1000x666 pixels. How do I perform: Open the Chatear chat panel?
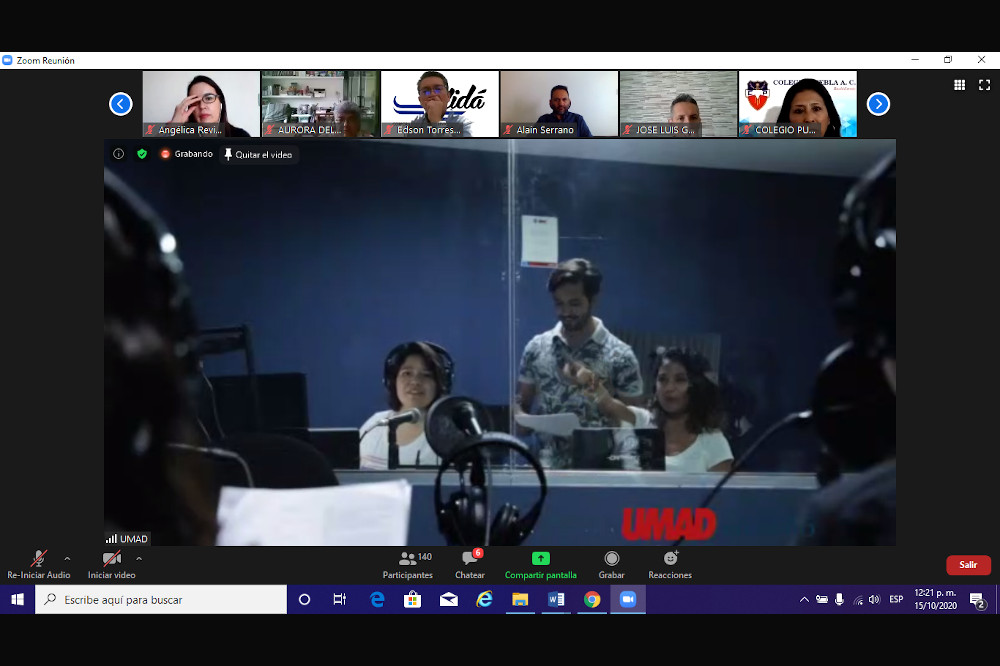(469, 564)
